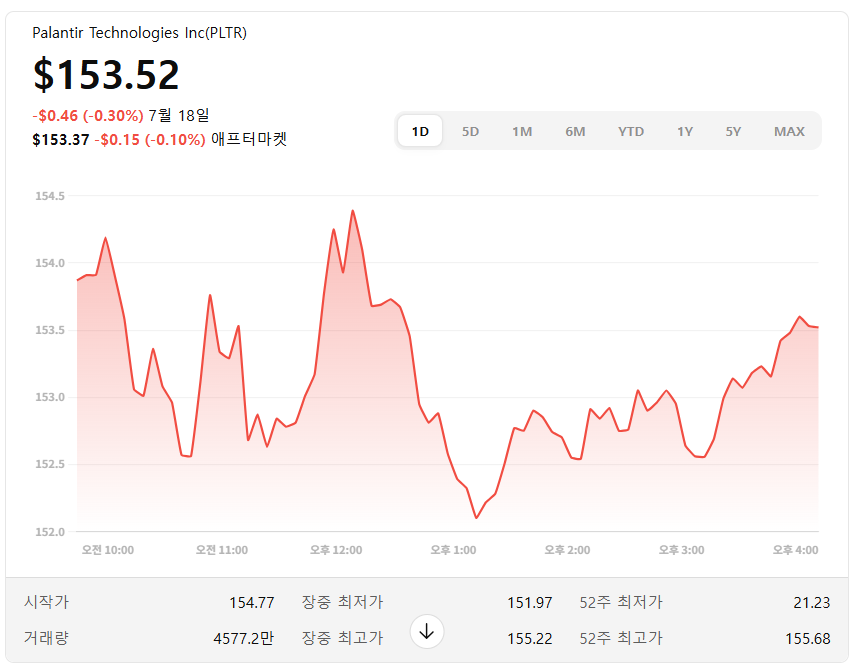Select the YTD range tab
854x667 pixels.
pyautogui.click(x=631, y=132)
